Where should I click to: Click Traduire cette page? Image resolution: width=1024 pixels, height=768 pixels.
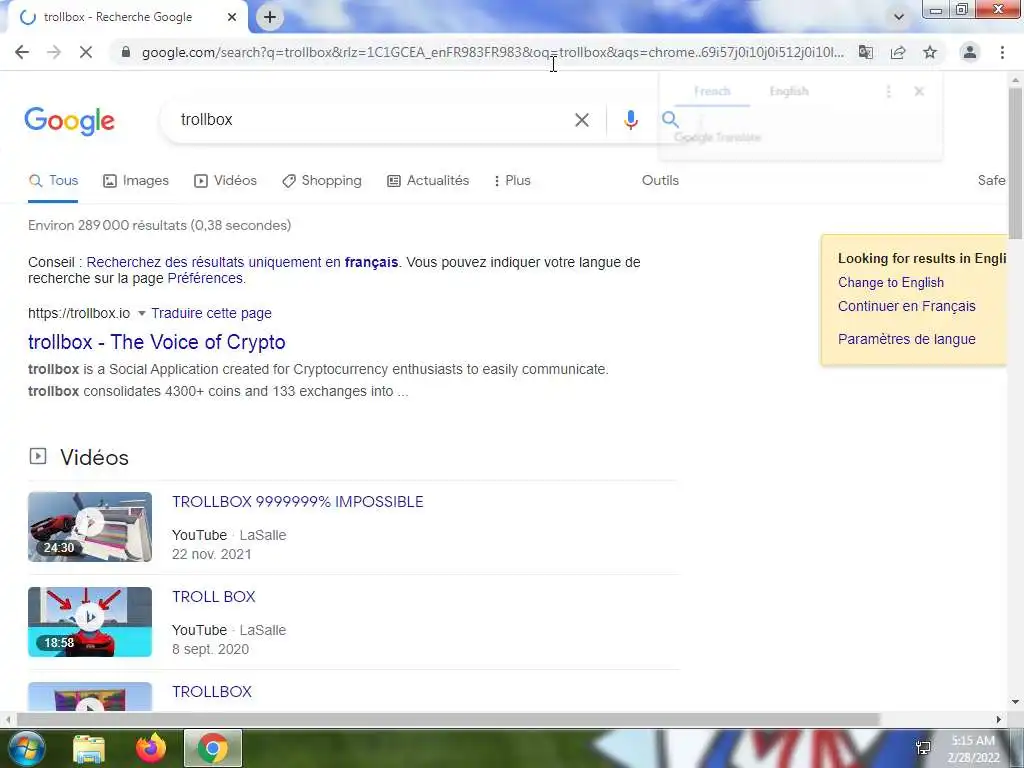click(212, 313)
